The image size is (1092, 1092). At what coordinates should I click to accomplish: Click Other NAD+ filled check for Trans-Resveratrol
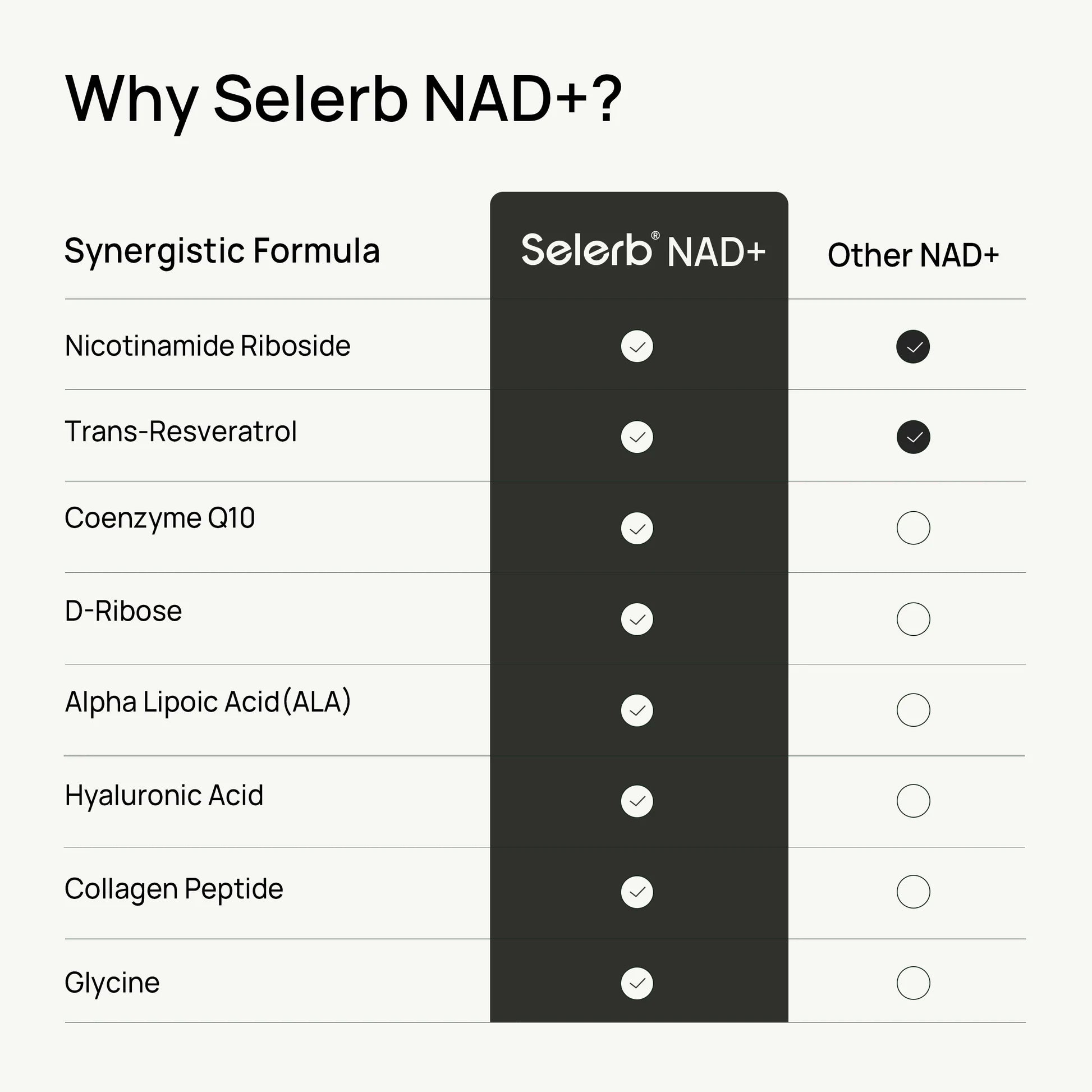(x=913, y=437)
